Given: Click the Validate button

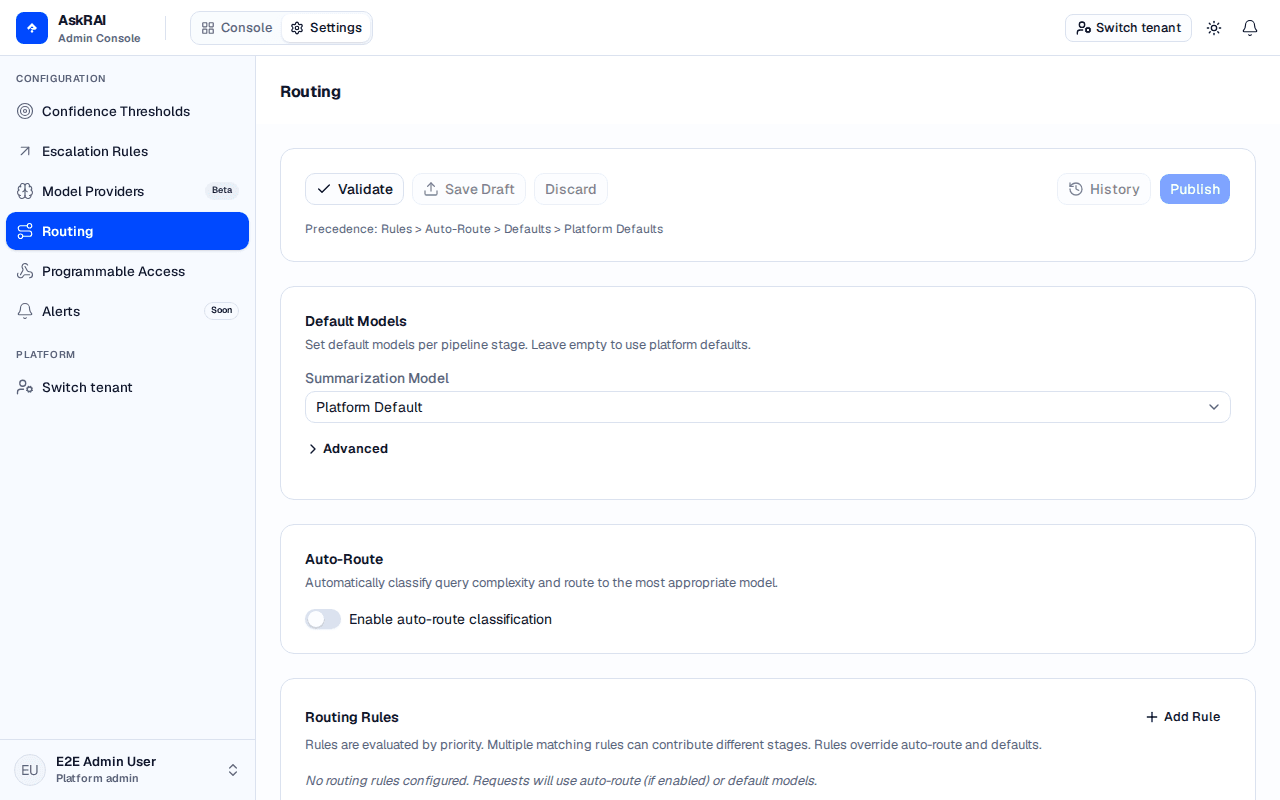Looking at the screenshot, I should click(354, 189).
